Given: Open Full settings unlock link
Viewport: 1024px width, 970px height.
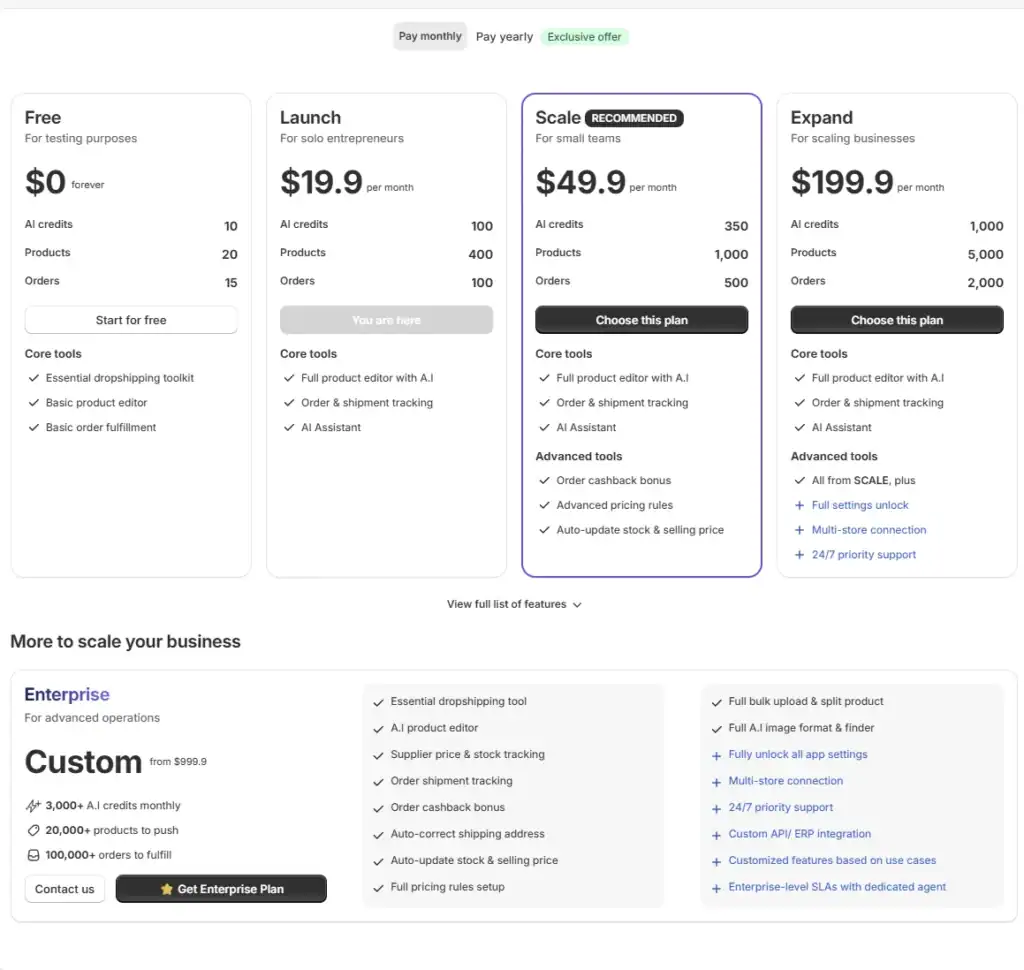Looking at the screenshot, I should 859,505.
